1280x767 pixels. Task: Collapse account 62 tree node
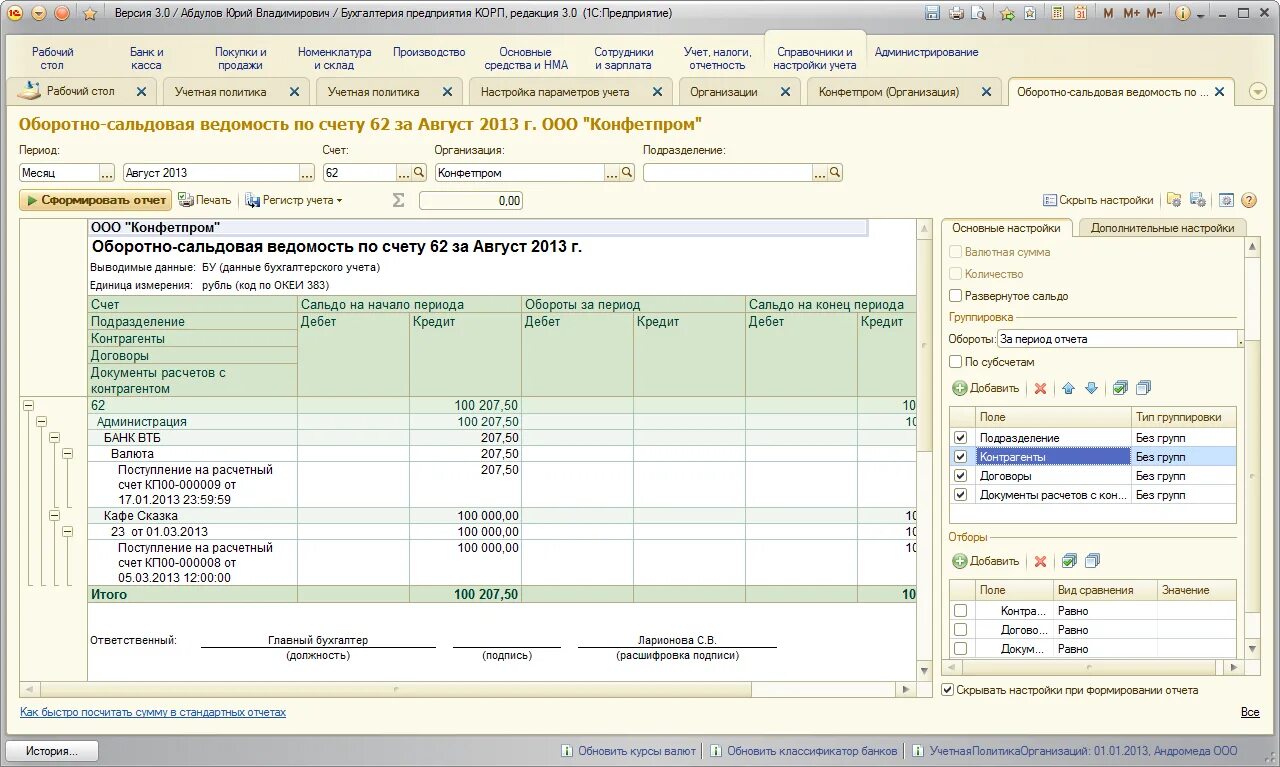pos(28,405)
